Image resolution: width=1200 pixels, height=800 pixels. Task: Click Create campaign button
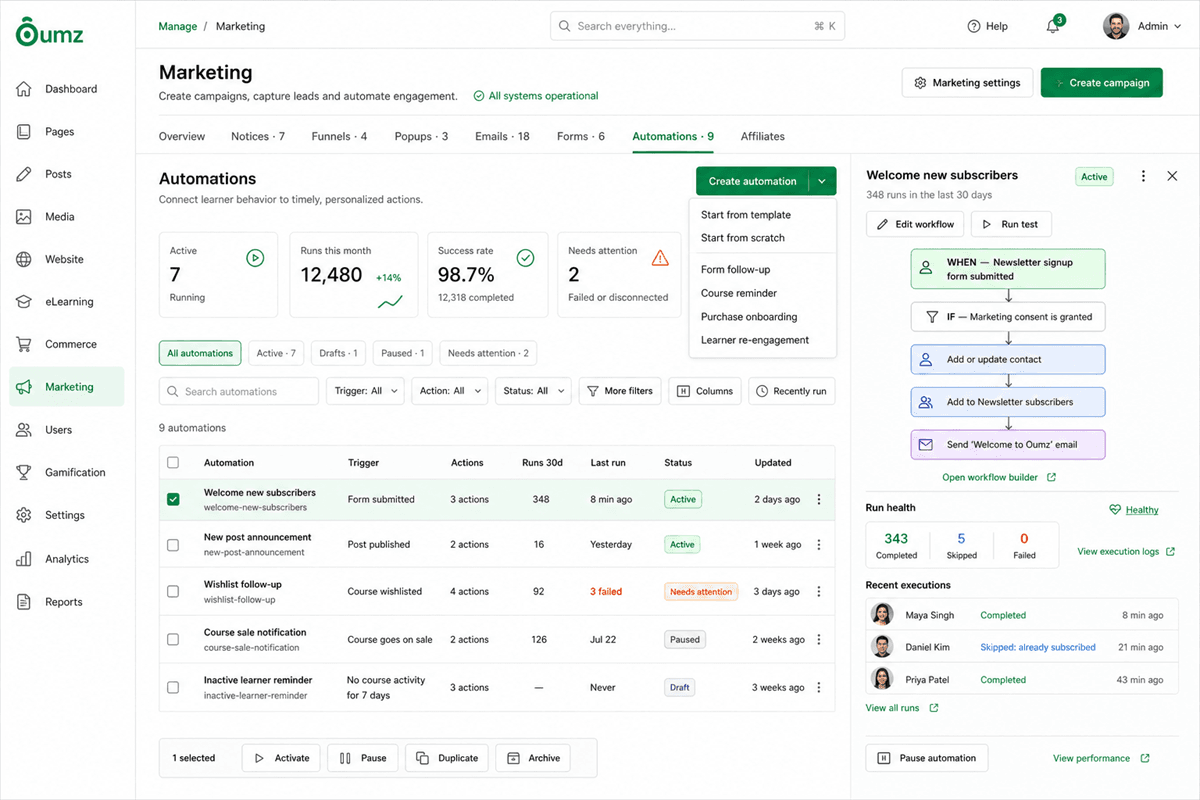tap(1101, 83)
